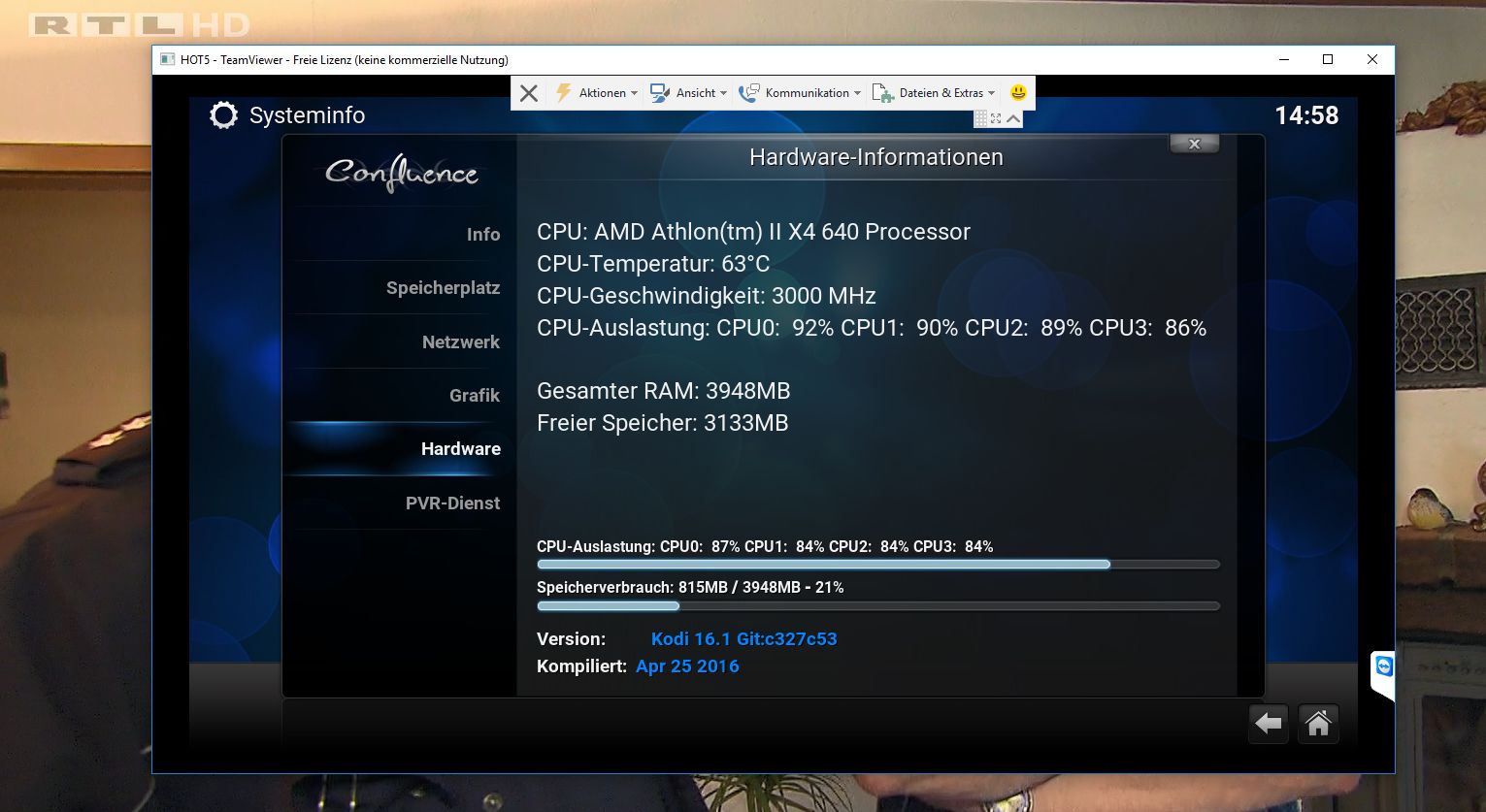Close the TeamViewer session with the X toolbar icon
The height and width of the screenshot is (812, 1486).
coord(528,93)
